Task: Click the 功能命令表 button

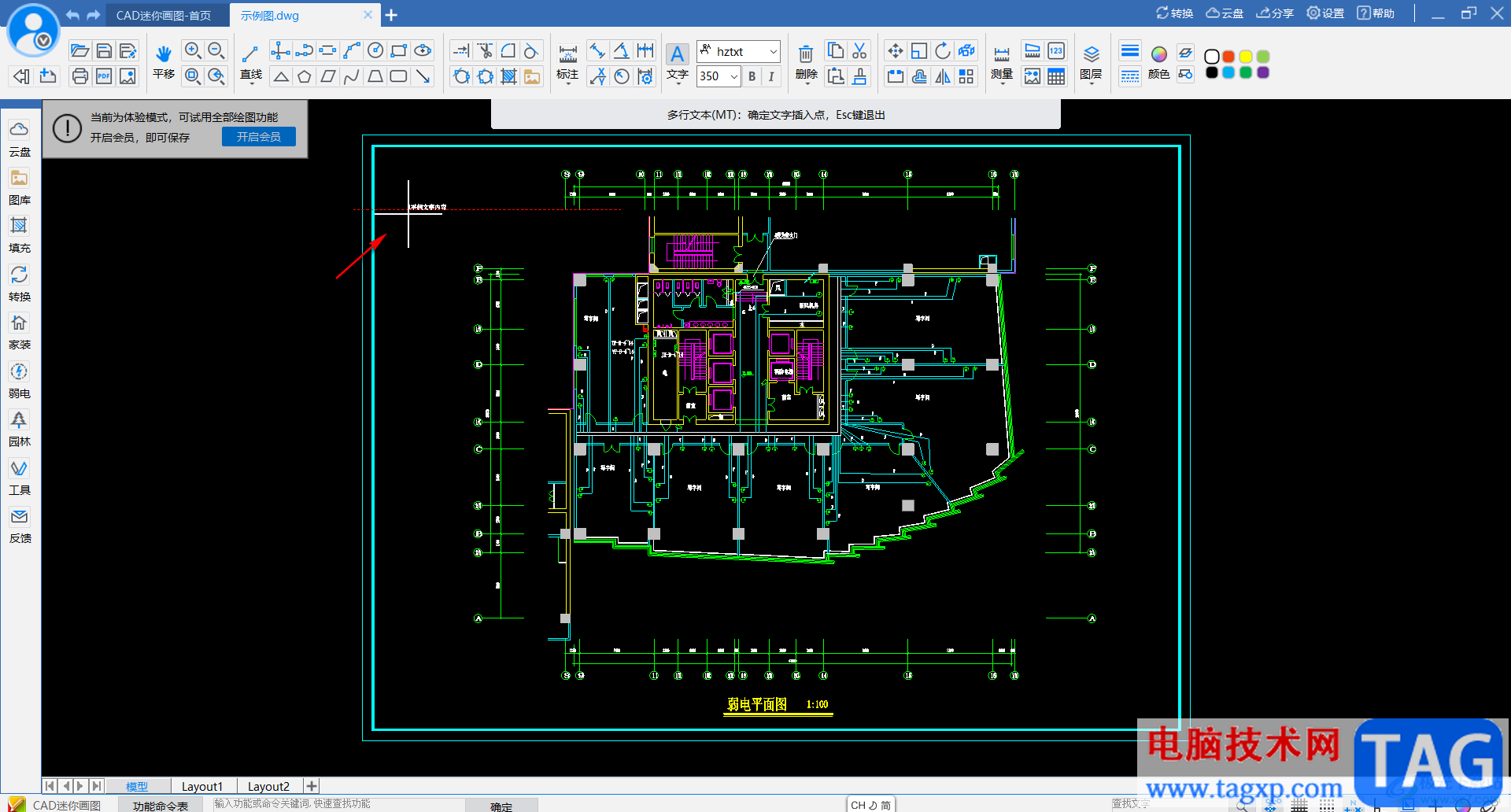Action: (x=161, y=805)
